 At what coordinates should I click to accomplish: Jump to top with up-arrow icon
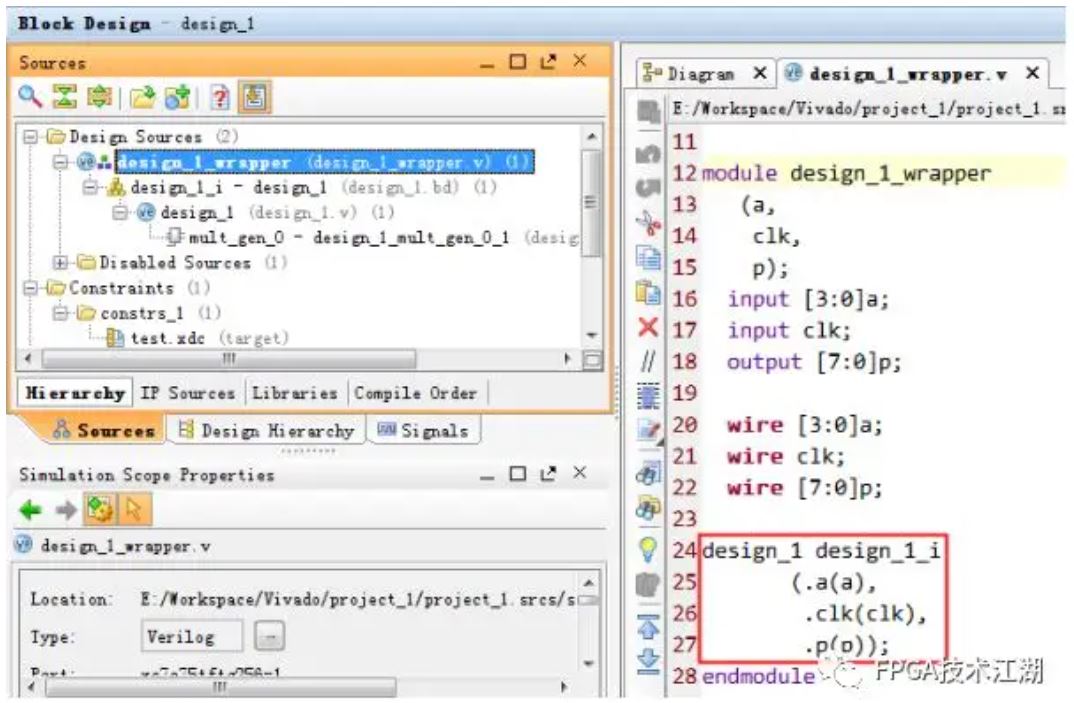pyautogui.click(x=648, y=628)
